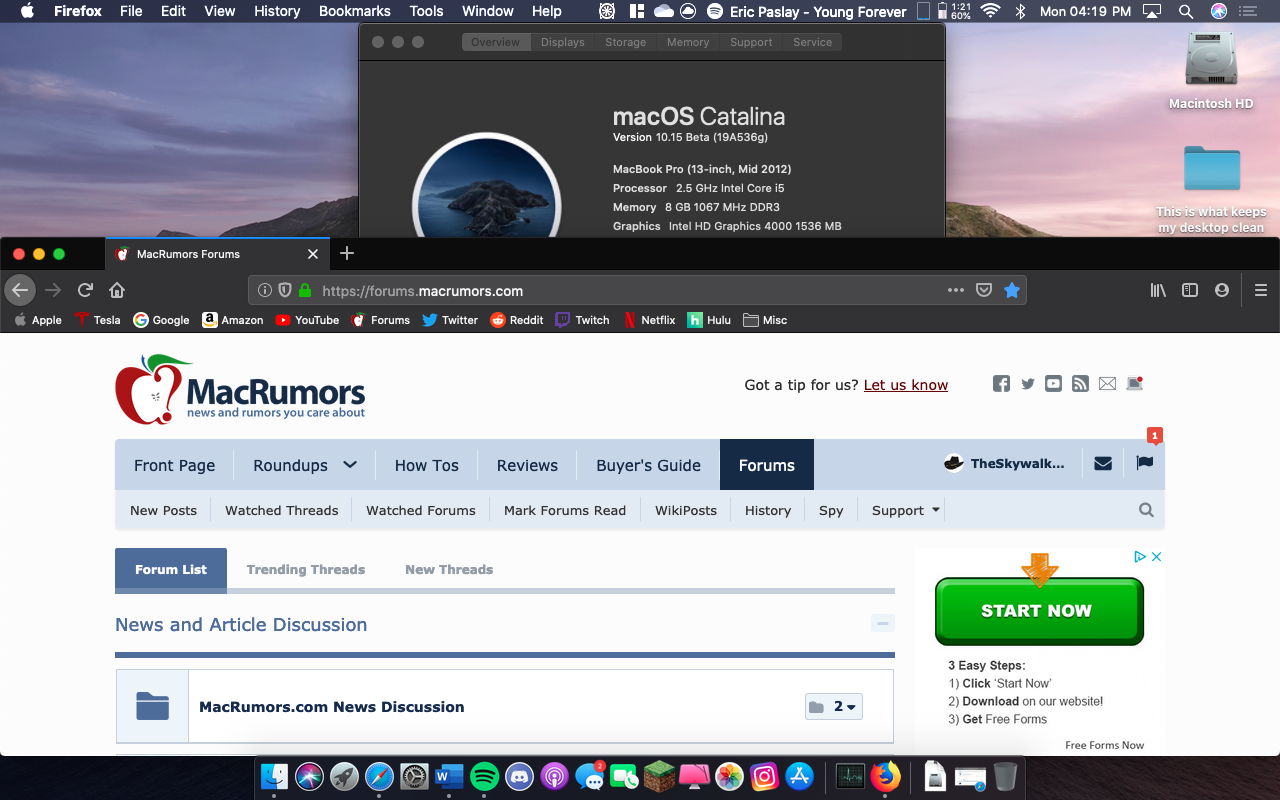Open a new Firefox tab
1280x800 pixels.
coord(347,253)
